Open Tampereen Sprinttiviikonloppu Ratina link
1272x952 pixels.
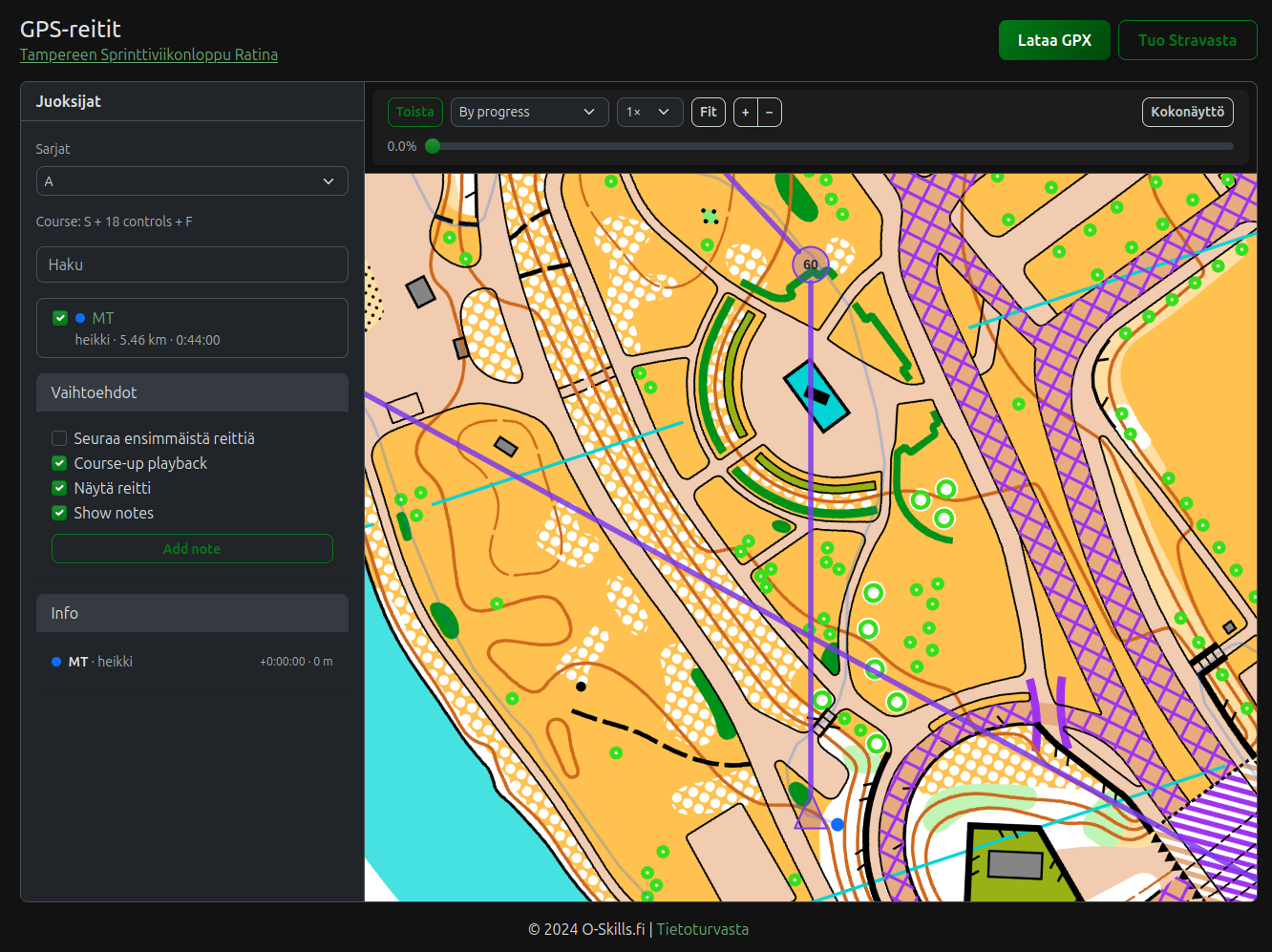coord(149,54)
